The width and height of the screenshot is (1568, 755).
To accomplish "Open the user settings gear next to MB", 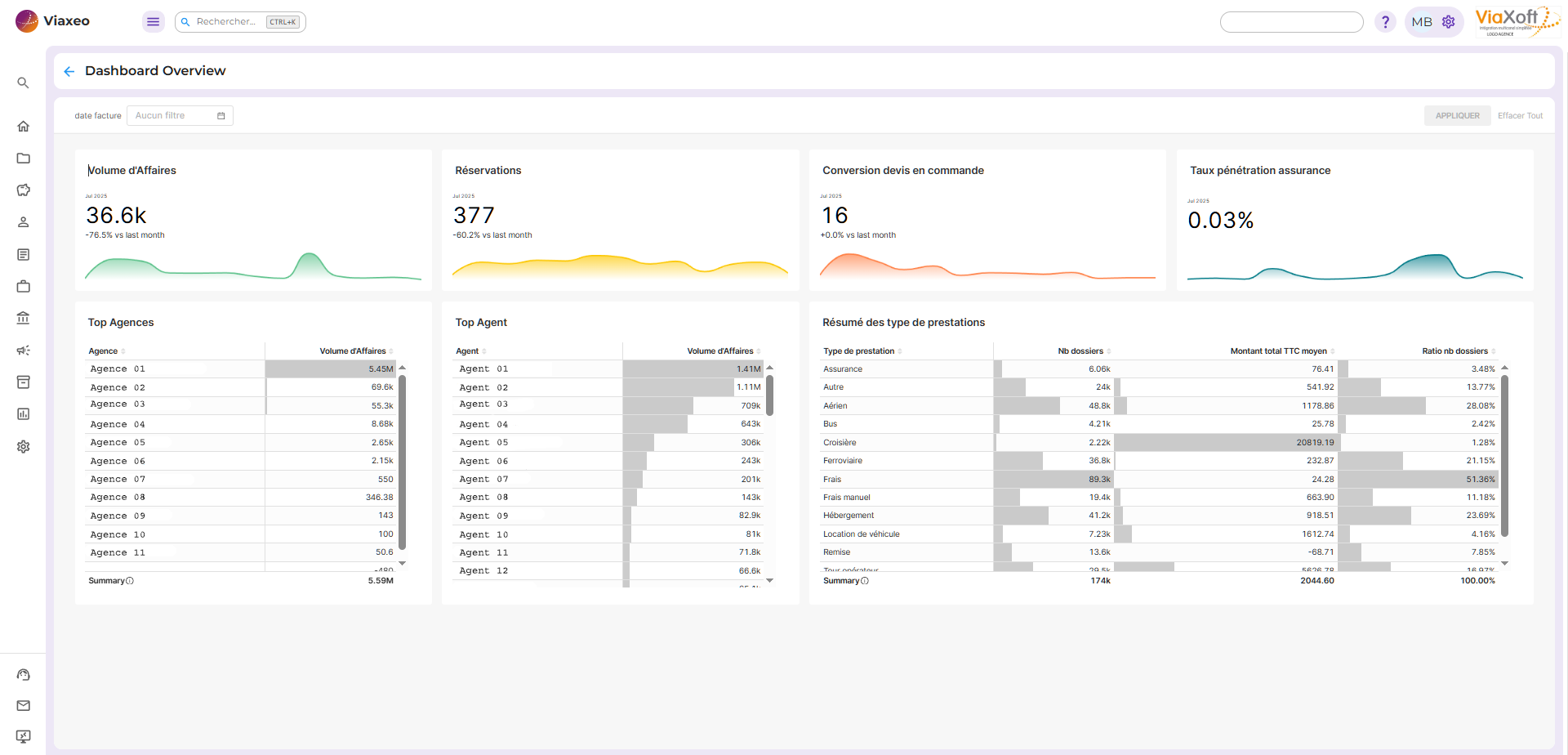I will pyautogui.click(x=1449, y=22).
